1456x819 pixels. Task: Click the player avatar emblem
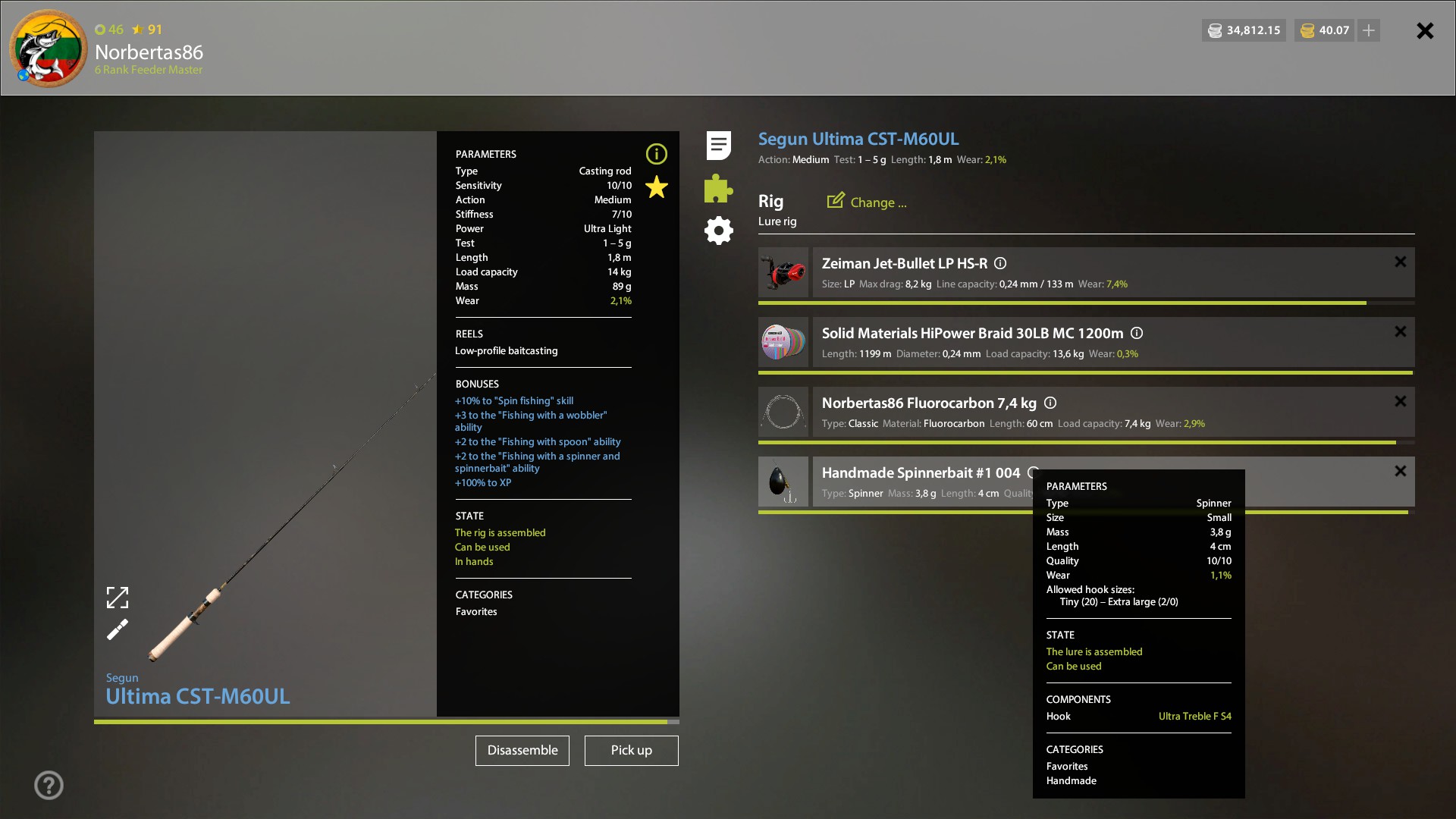coord(48,49)
